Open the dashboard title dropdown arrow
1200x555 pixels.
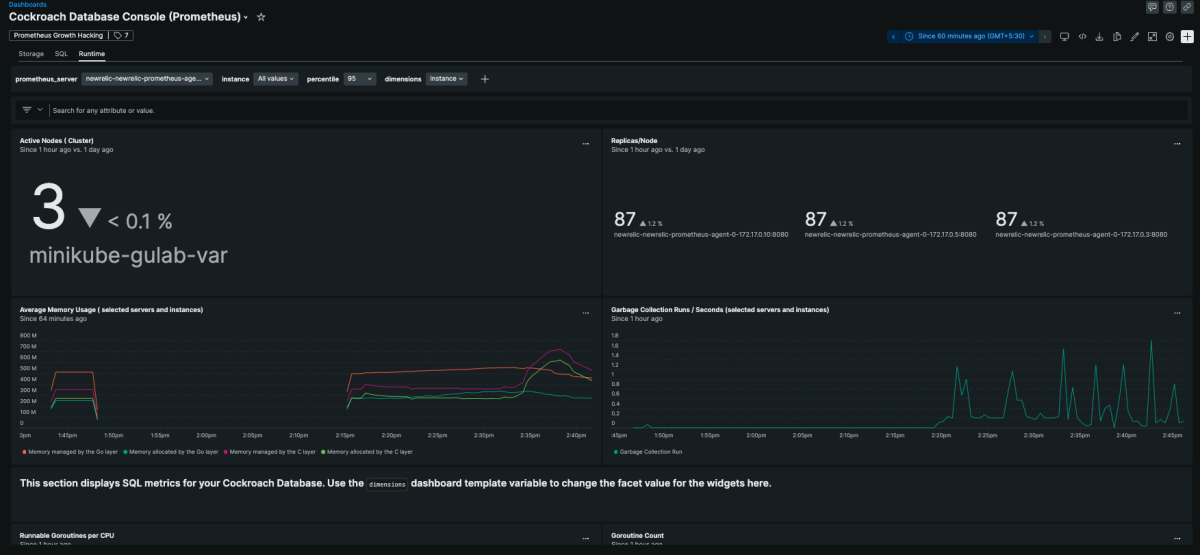[x=246, y=18]
